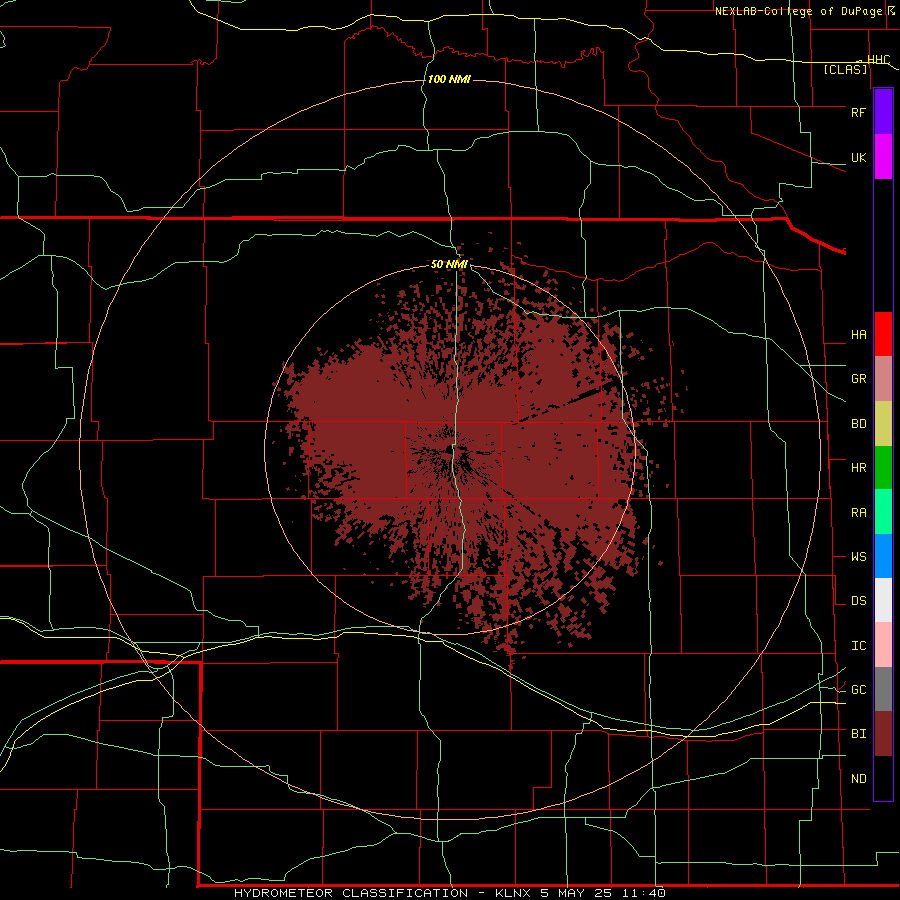Viewport: 900px width, 900px height.
Task: Click the BD yellow legend swatch
Action: point(883,424)
